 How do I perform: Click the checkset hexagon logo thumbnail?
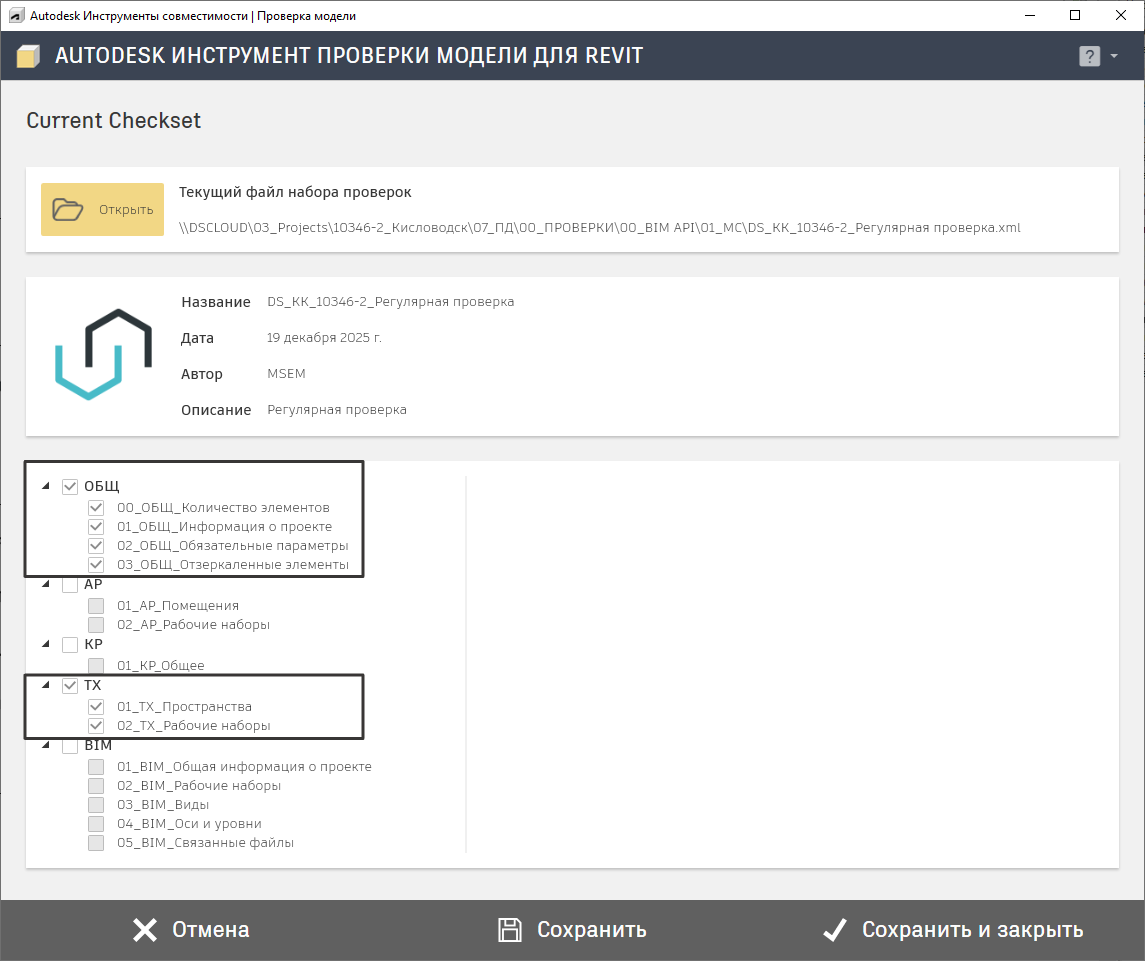click(102, 355)
